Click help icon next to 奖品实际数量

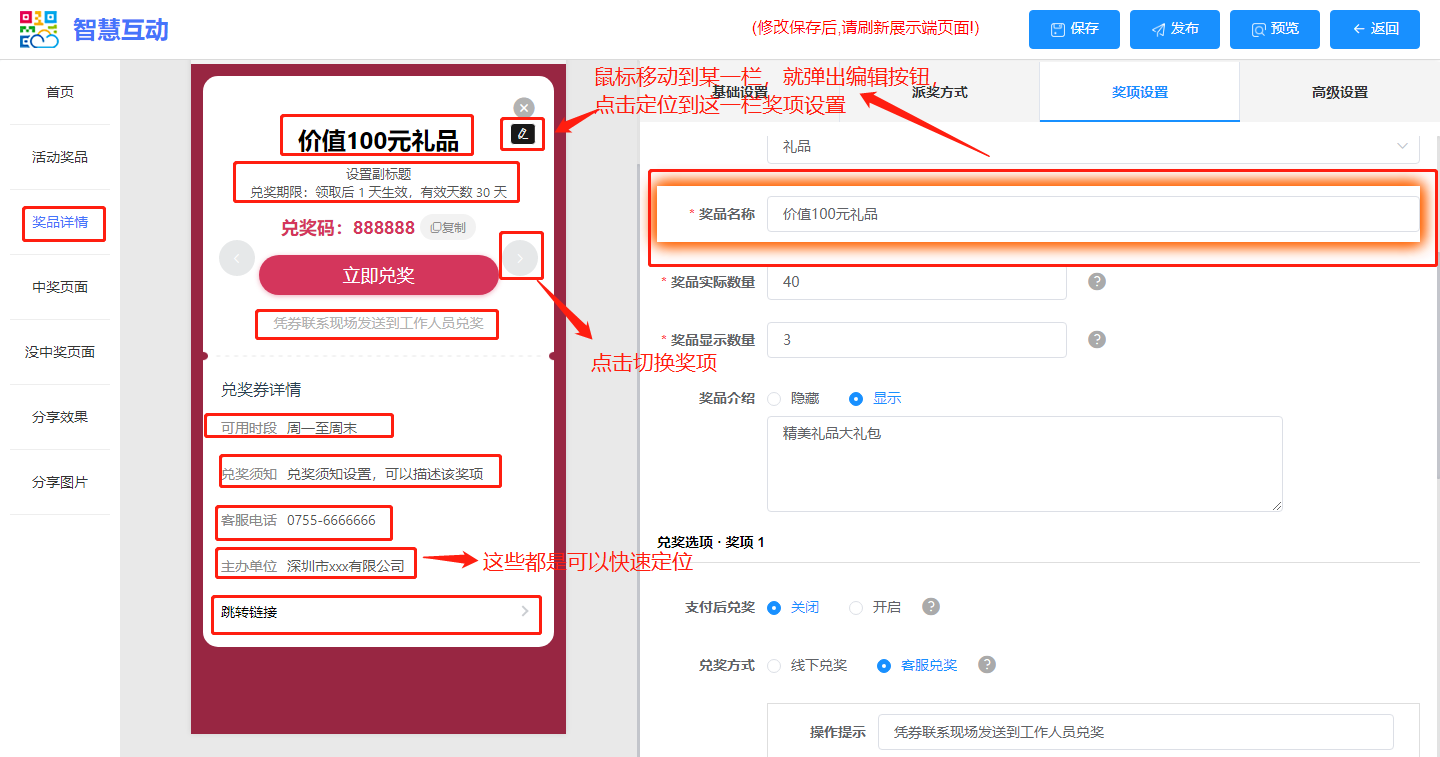[x=1097, y=282]
